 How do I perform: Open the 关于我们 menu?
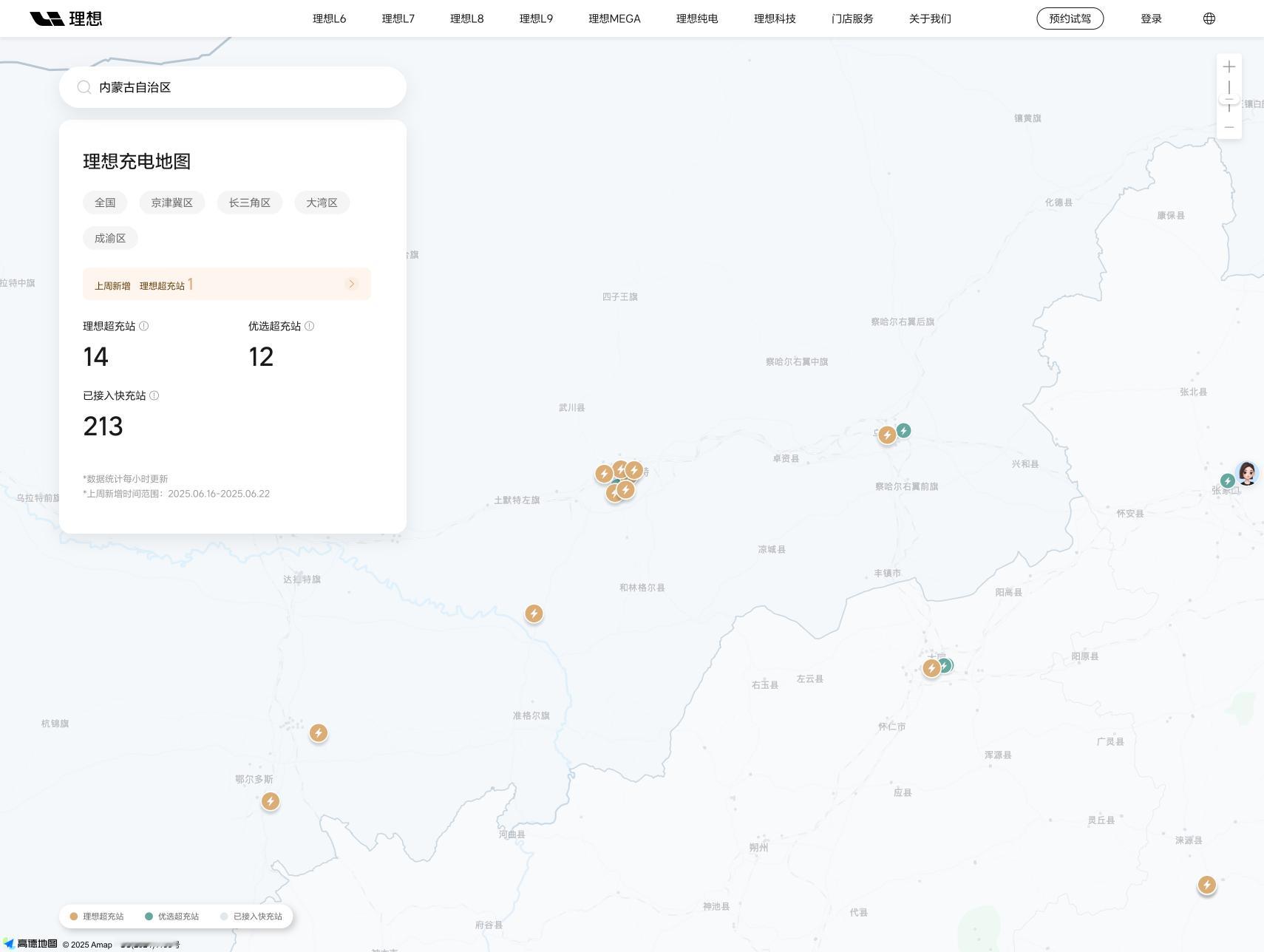coord(930,18)
